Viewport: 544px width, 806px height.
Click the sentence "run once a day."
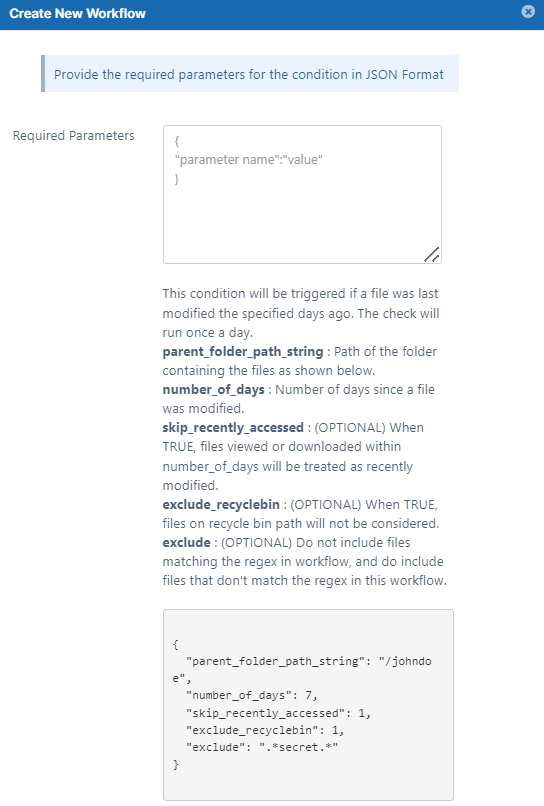point(208,333)
